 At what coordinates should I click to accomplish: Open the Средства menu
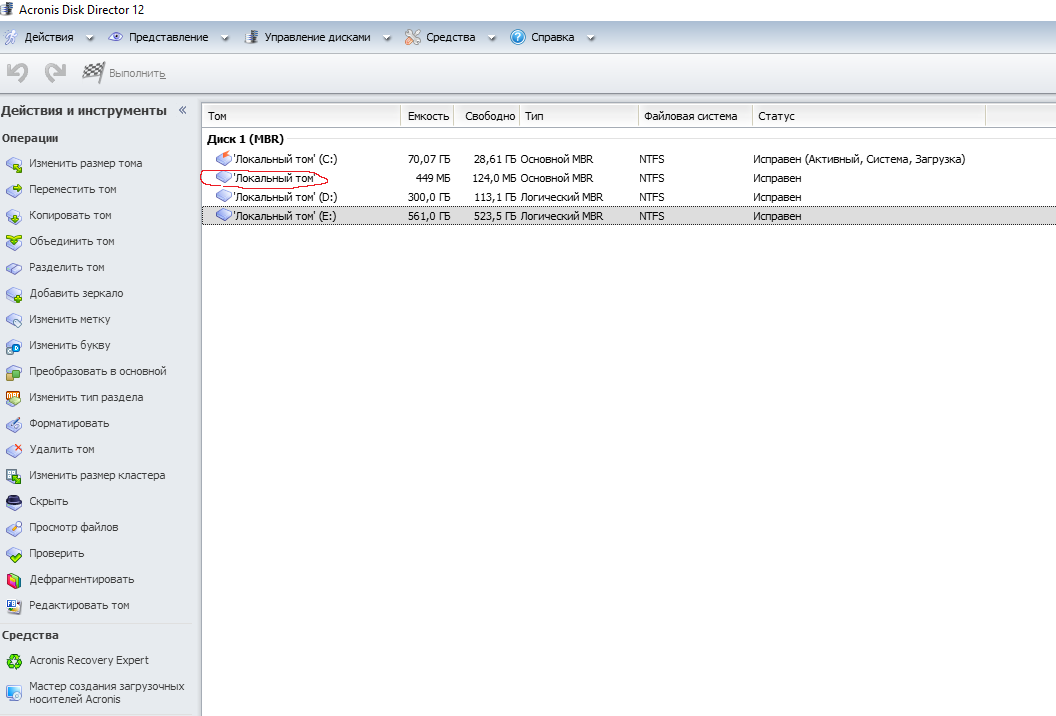pyautogui.click(x=451, y=37)
